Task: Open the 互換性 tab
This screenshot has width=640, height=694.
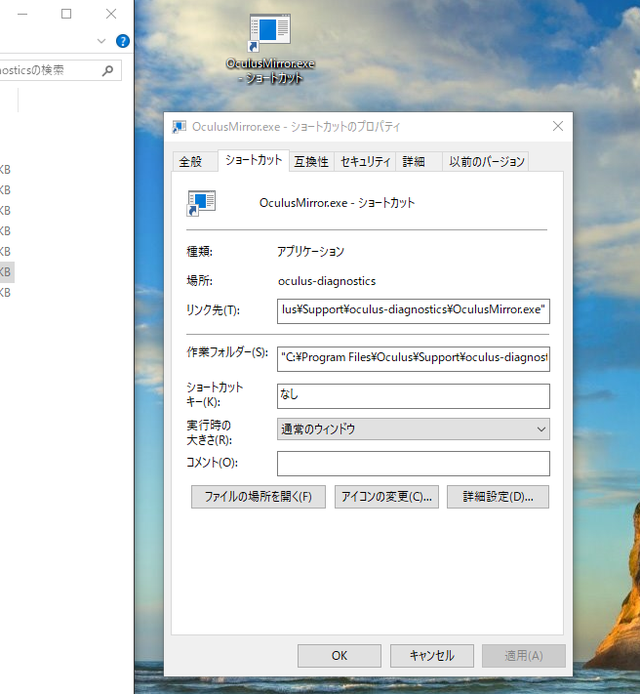Action: (x=312, y=162)
